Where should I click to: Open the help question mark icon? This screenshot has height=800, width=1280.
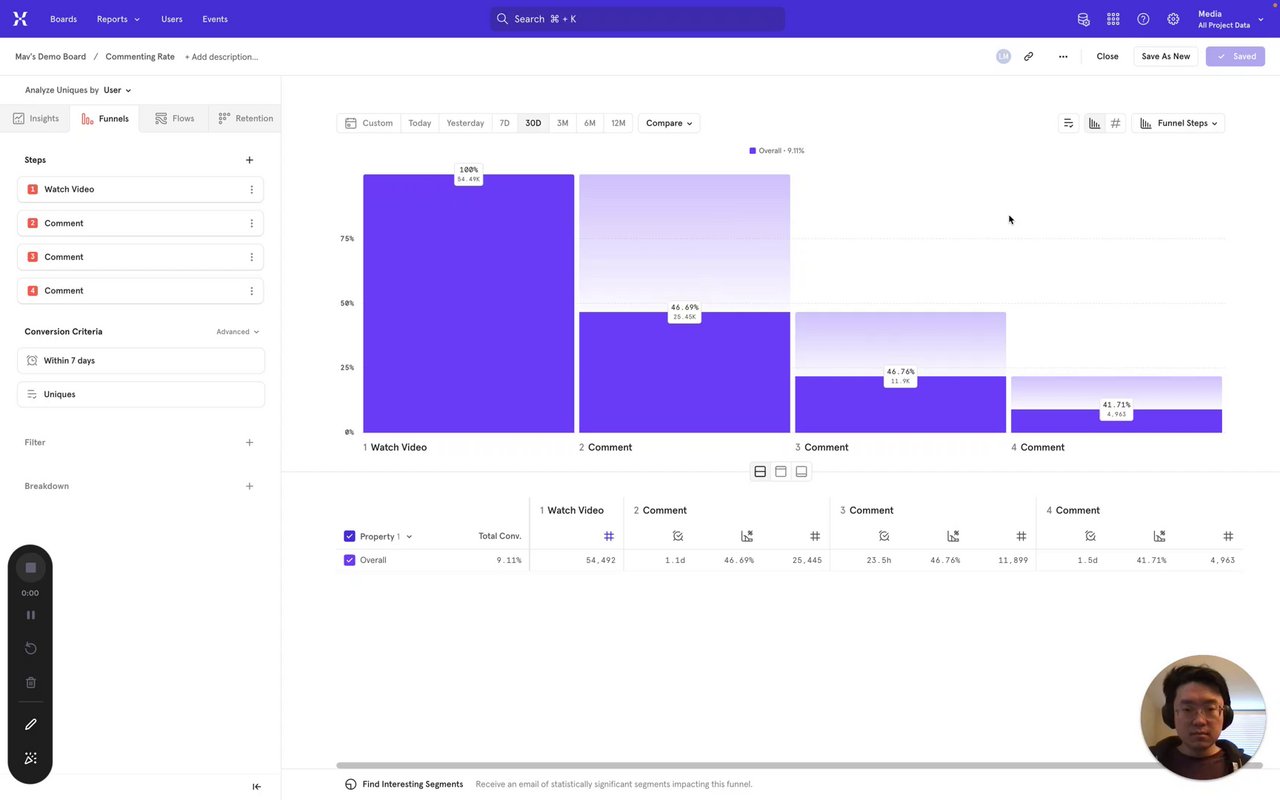(x=1143, y=19)
